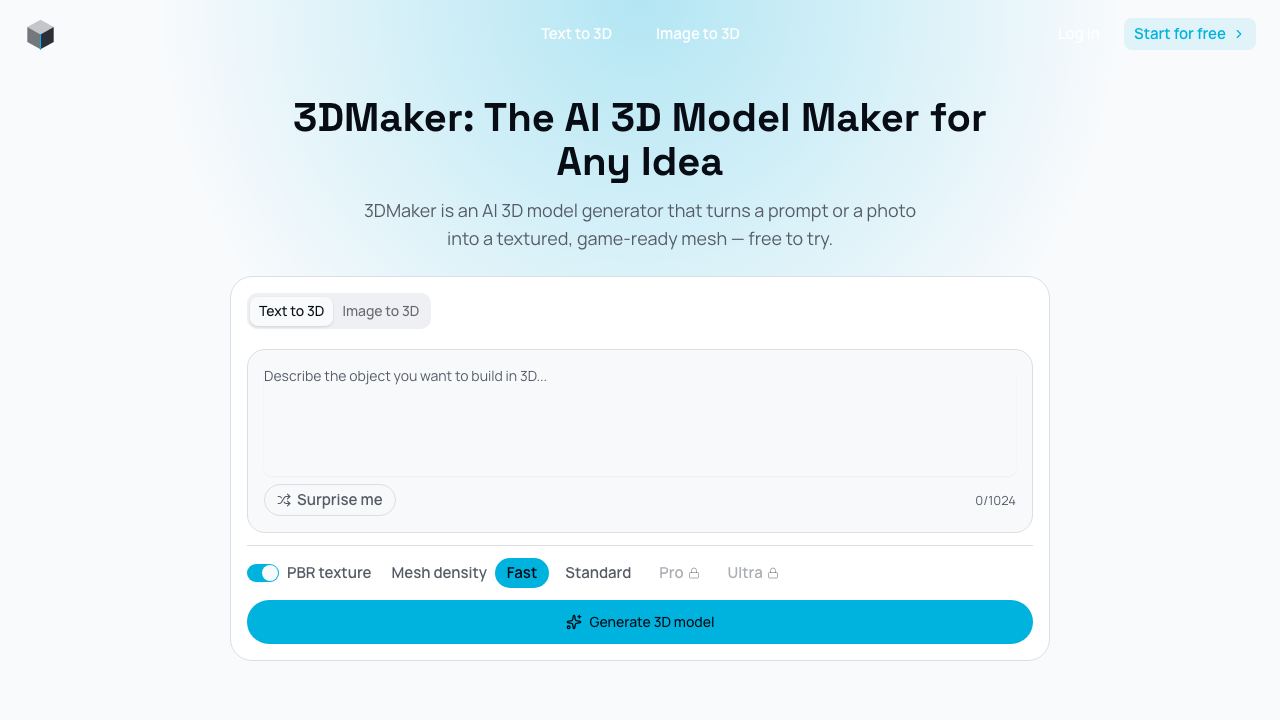Click the chevron arrow in Start for free

1239,34
